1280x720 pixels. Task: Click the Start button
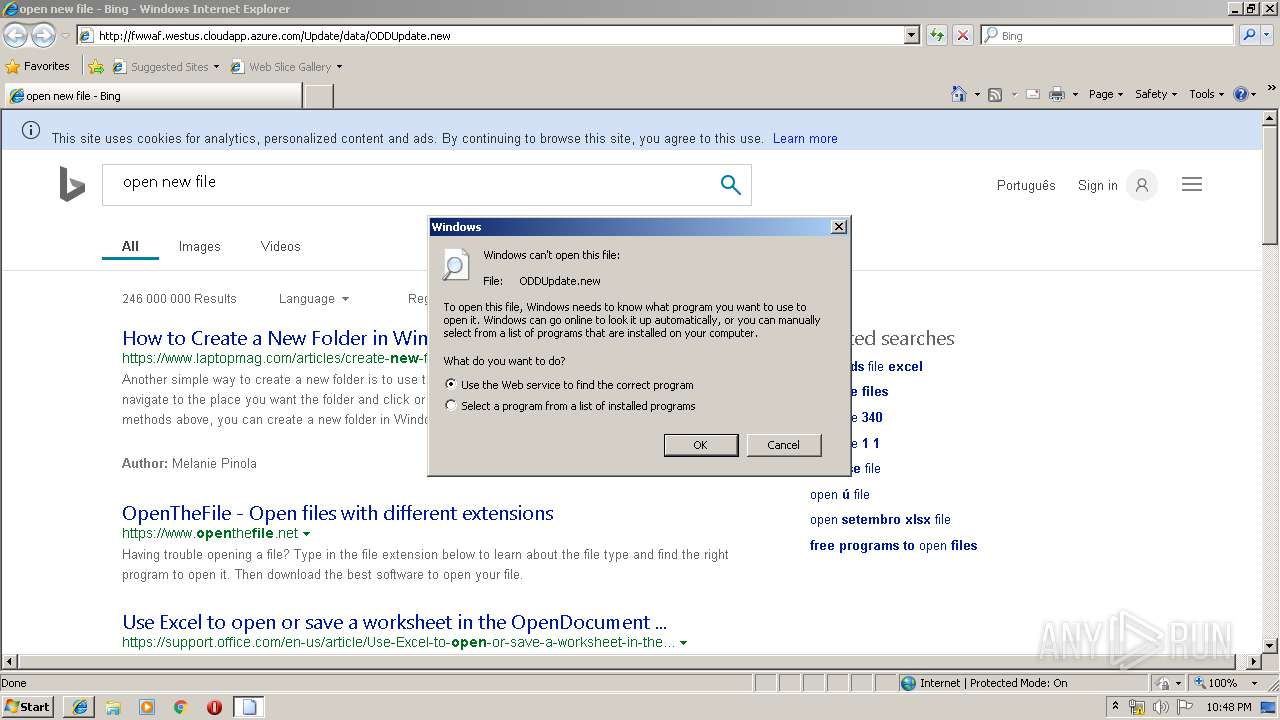point(28,707)
